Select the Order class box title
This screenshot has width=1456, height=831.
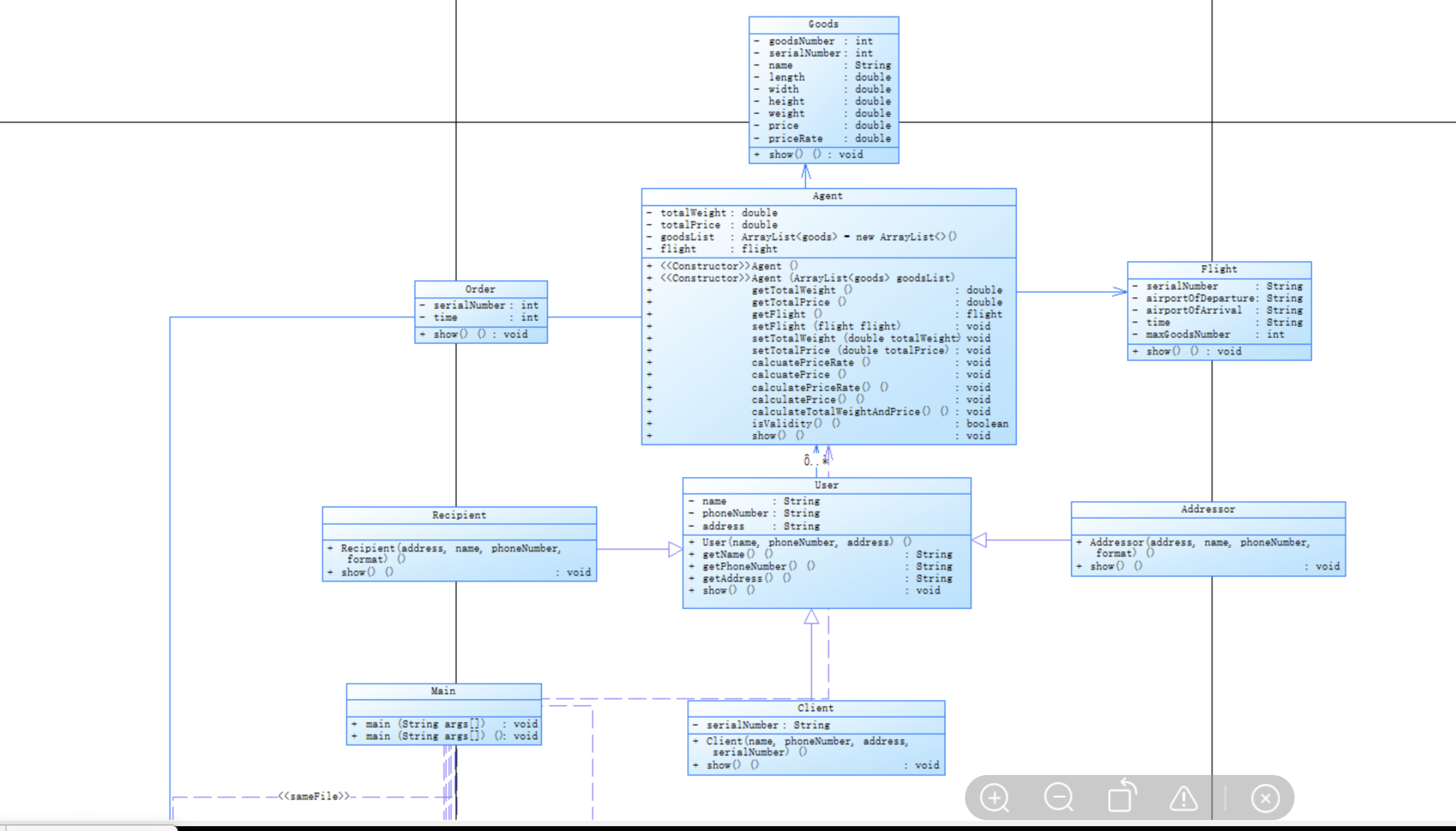(x=480, y=289)
